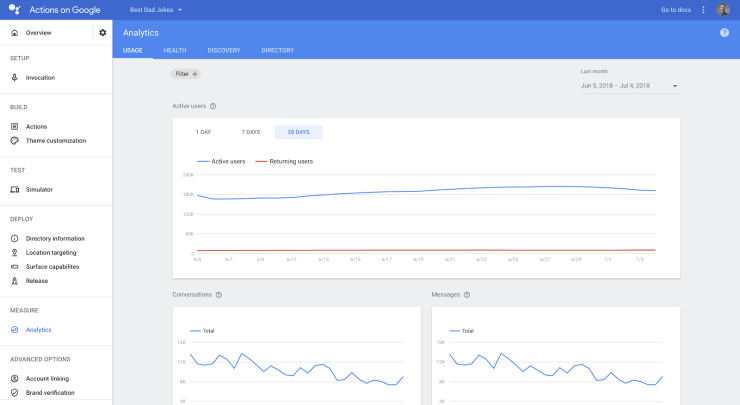
Task: Select the 28 DAYS range option
Action: [x=298, y=132]
